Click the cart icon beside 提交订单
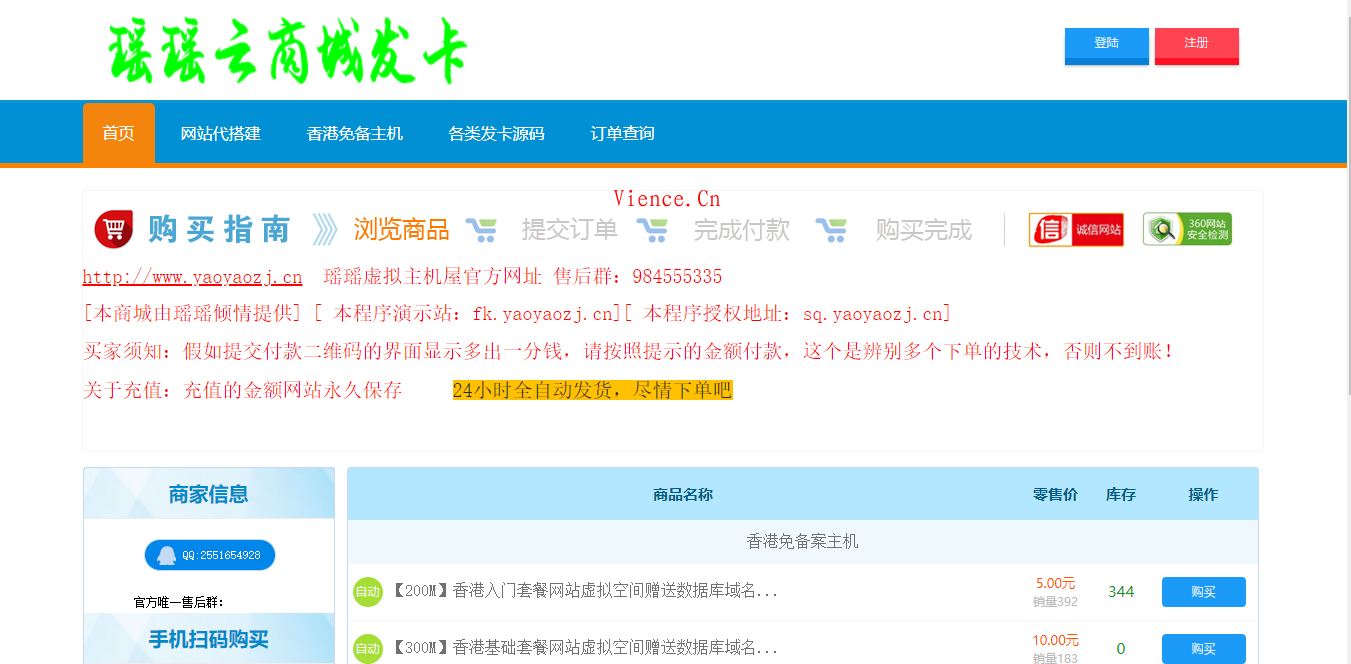1351x664 pixels. pos(656,229)
